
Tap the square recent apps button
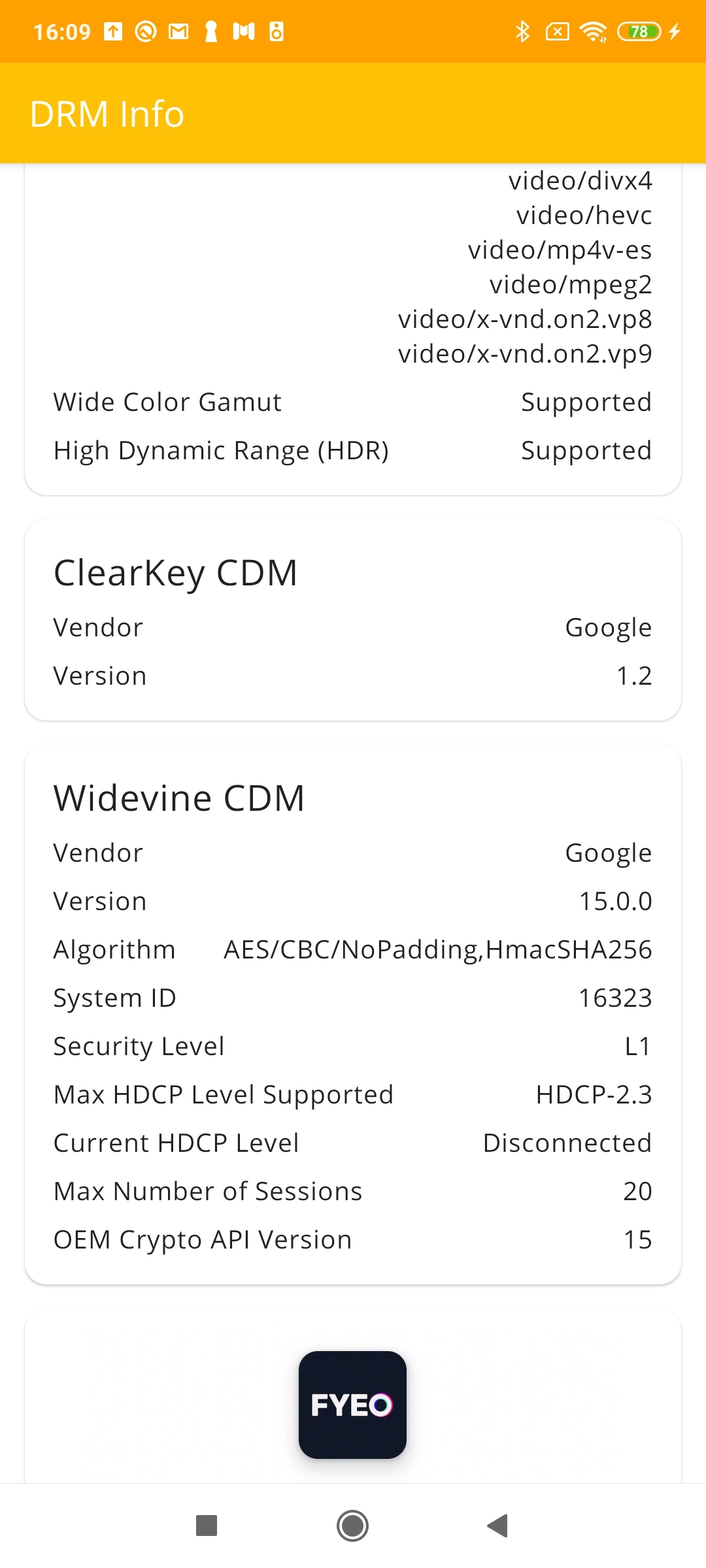point(207,1526)
